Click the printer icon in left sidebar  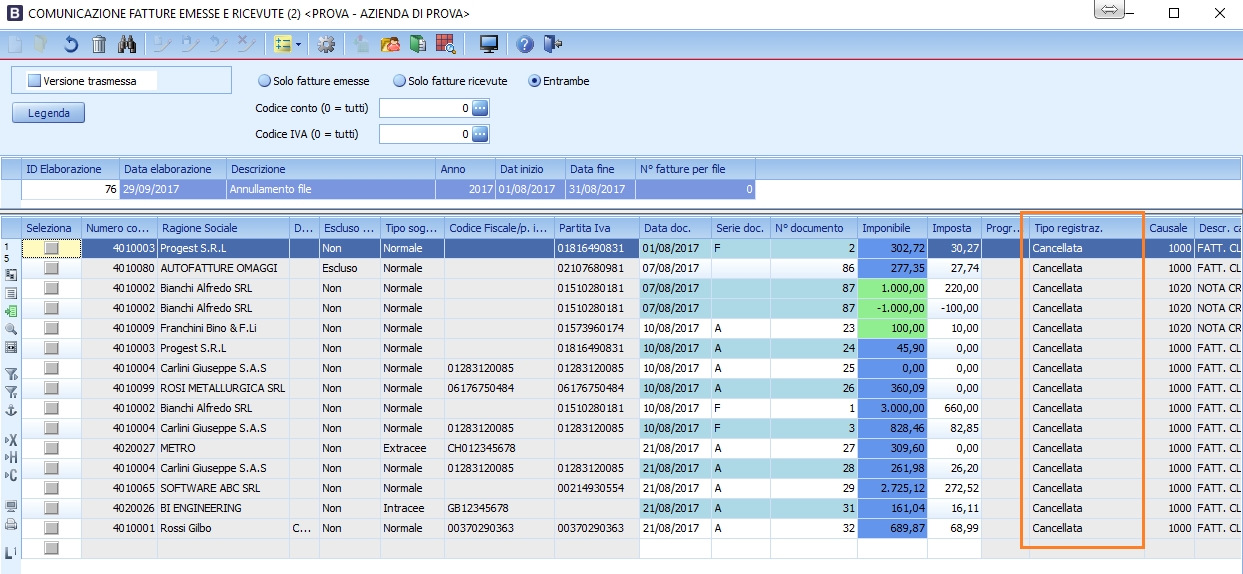click(x=11, y=524)
